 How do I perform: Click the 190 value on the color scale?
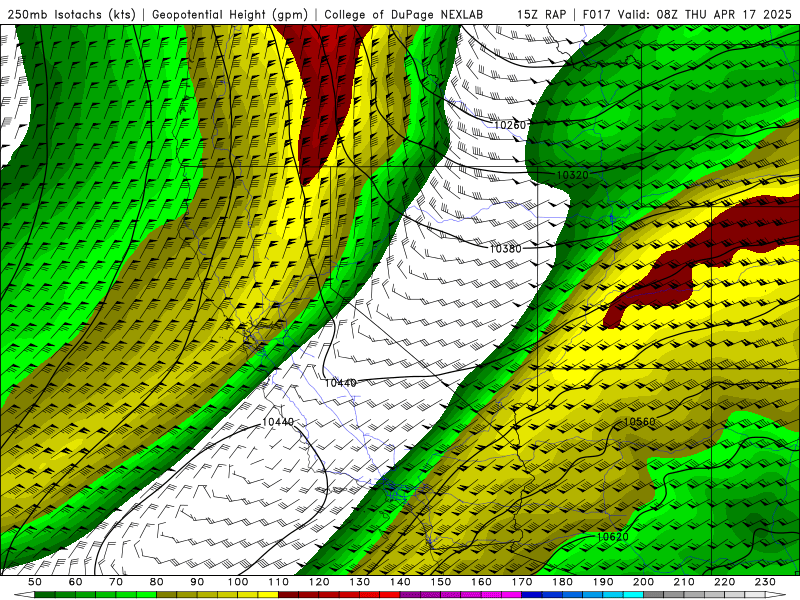(603, 582)
